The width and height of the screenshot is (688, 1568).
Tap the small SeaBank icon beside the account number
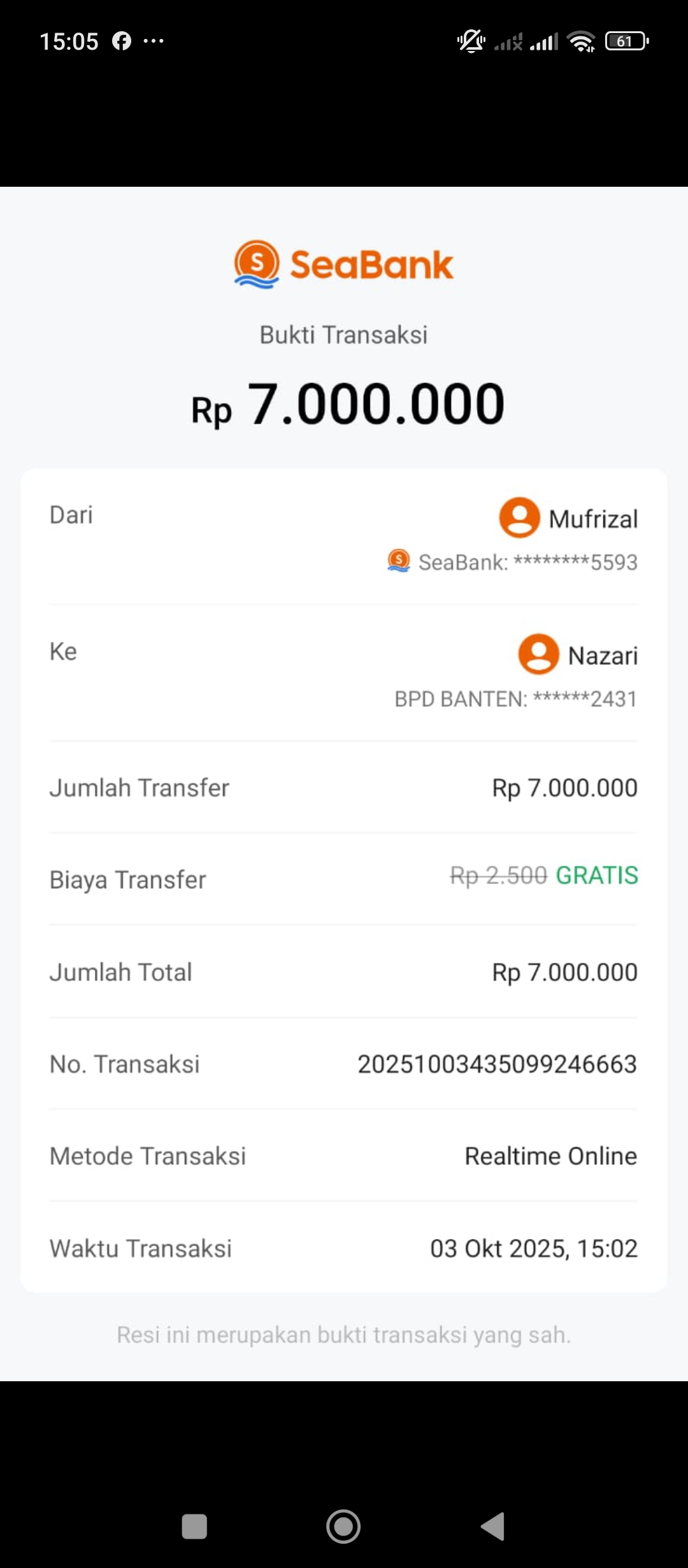pos(399,561)
